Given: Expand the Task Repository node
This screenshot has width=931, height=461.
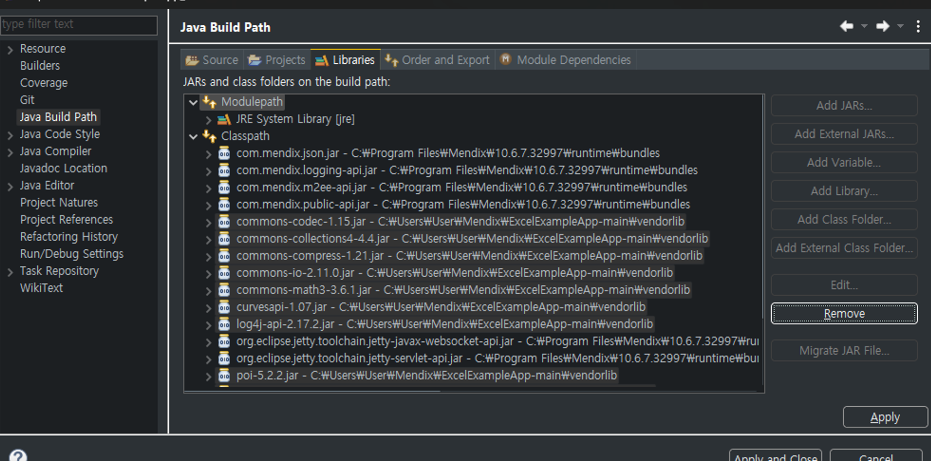Looking at the screenshot, I should coord(10,271).
